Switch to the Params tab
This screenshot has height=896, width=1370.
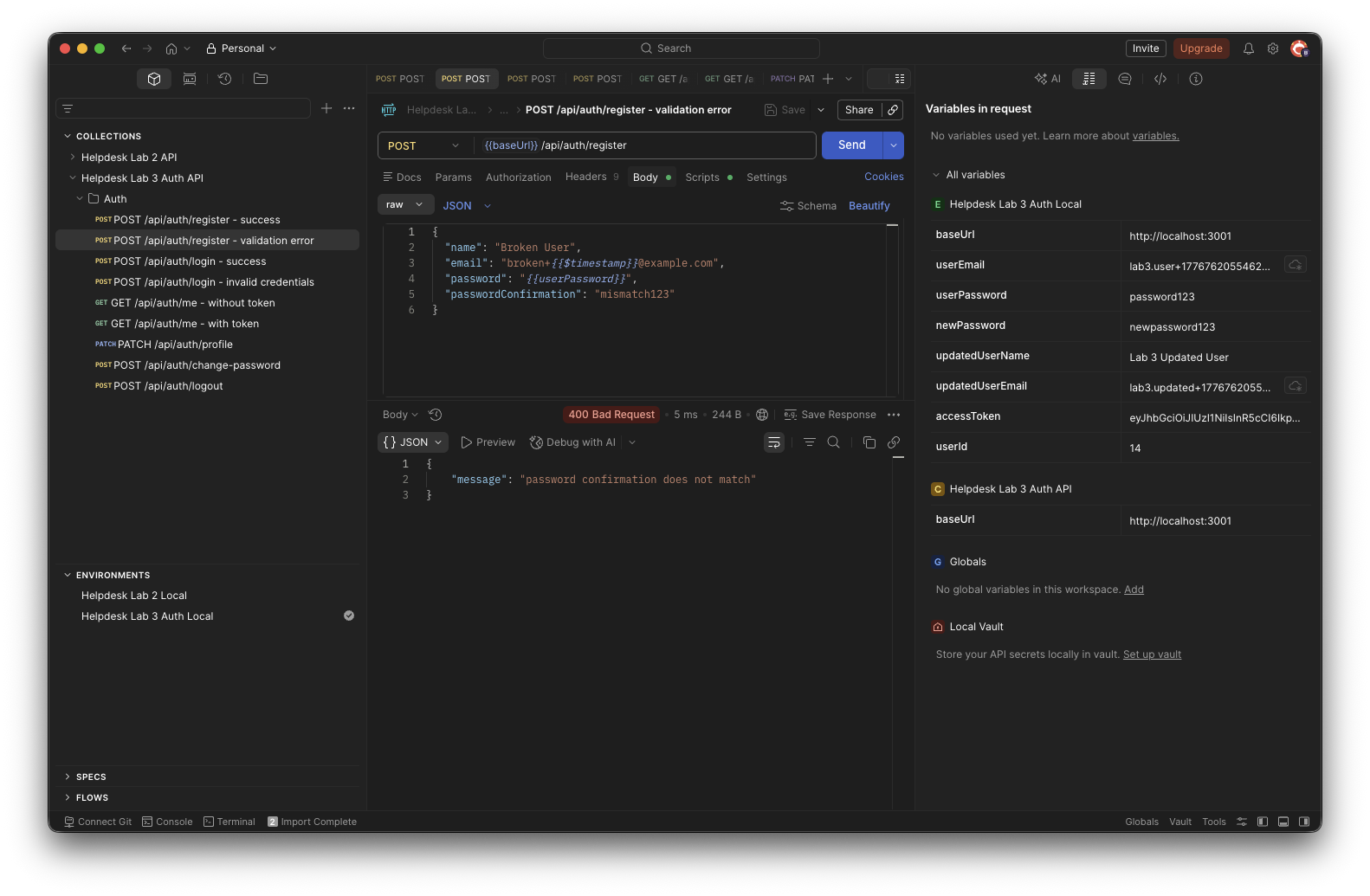[x=454, y=177]
